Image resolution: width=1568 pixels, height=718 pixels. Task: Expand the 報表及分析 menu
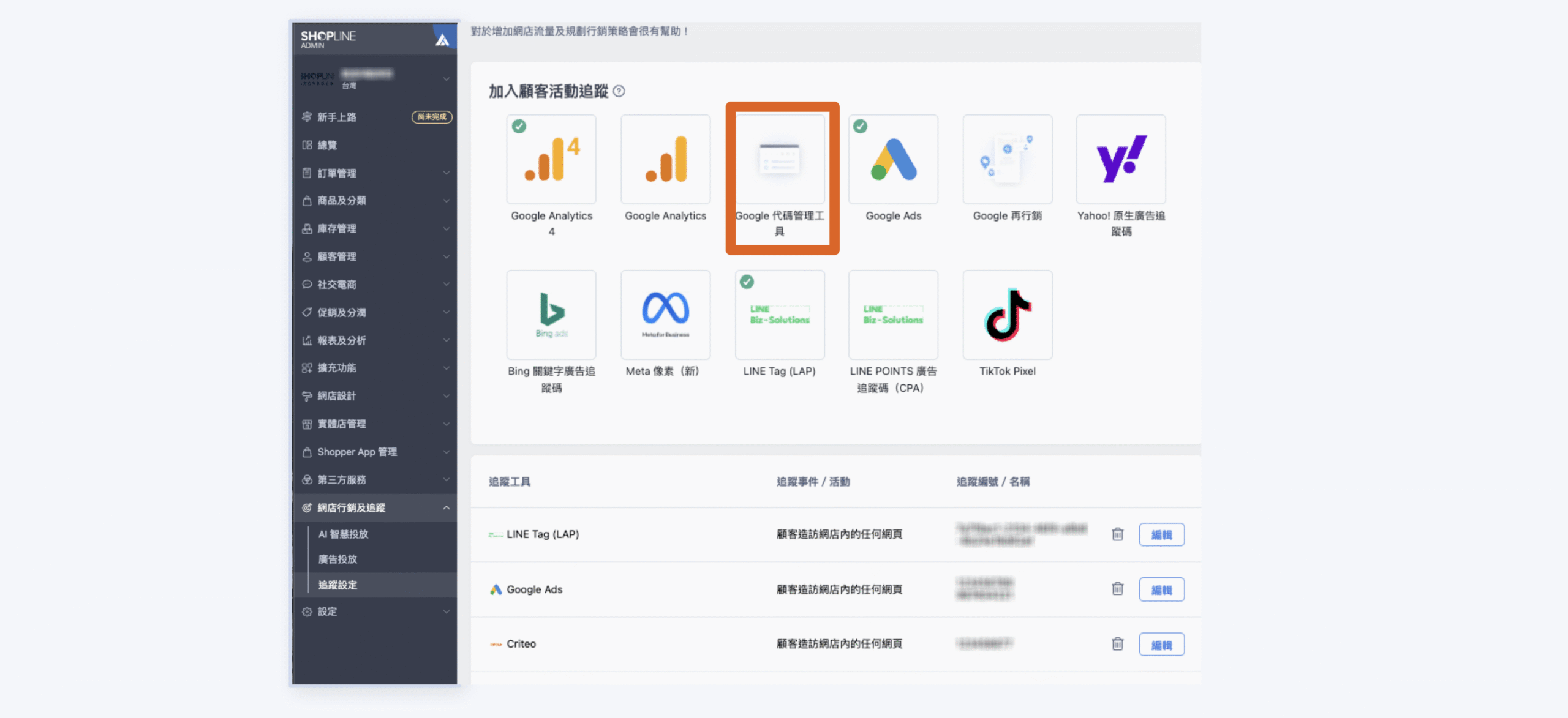[374, 340]
